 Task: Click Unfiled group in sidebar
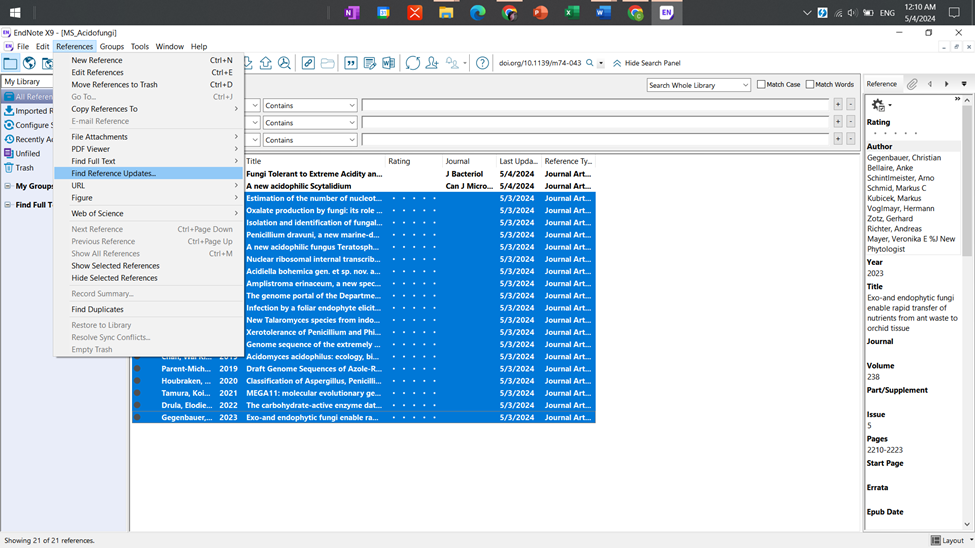pyautogui.click(x=27, y=154)
